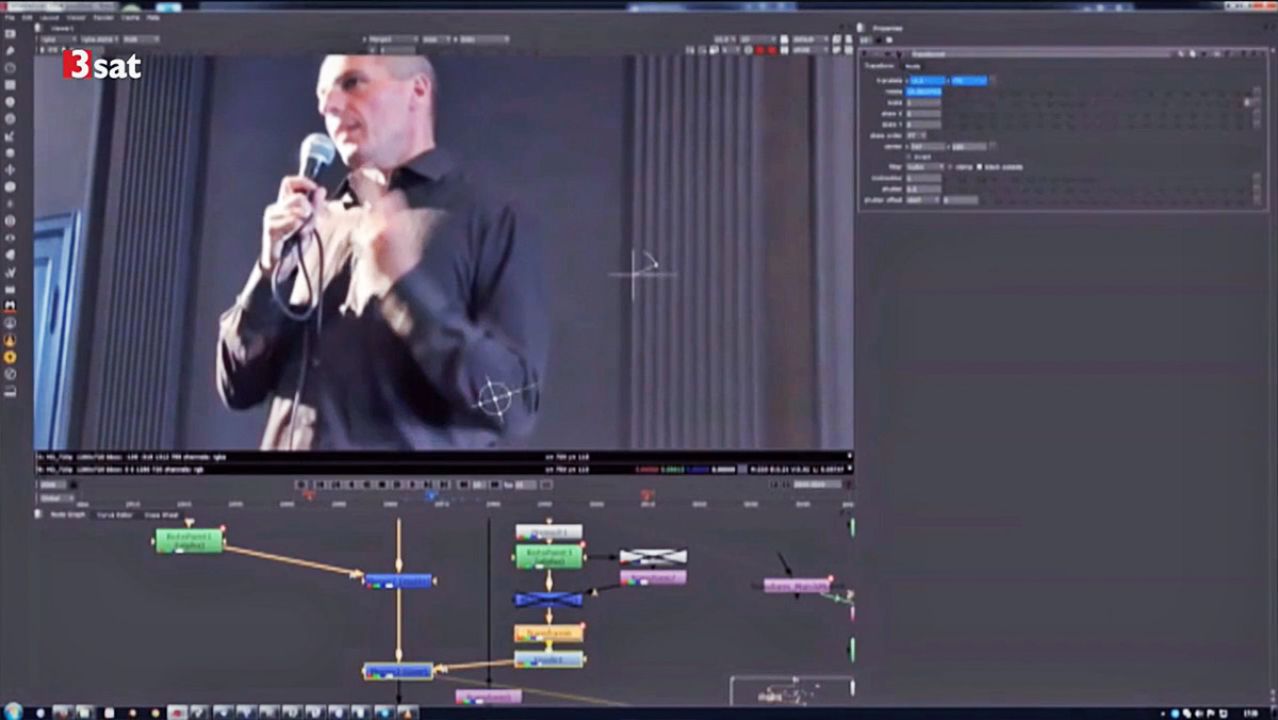Toggle the invert checkbox
The height and width of the screenshot is (720, 1278).
[909, 157]
